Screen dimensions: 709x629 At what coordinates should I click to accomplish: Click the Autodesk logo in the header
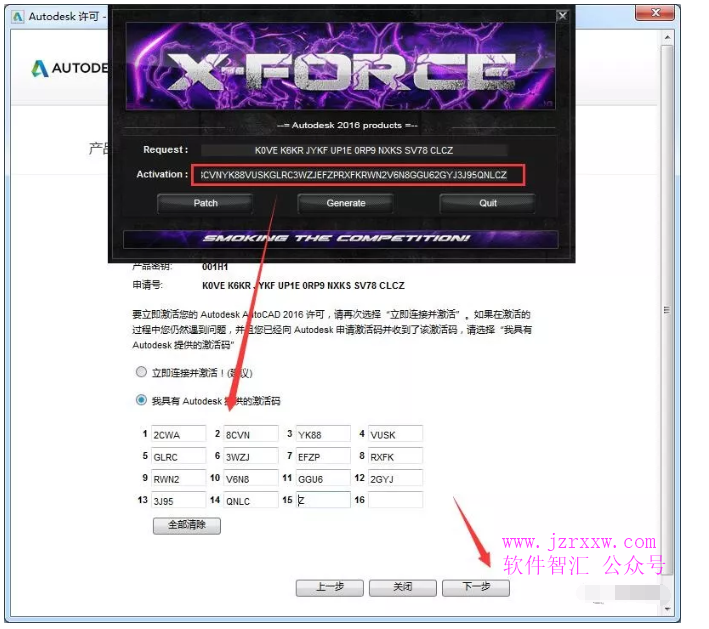(70, 68)
